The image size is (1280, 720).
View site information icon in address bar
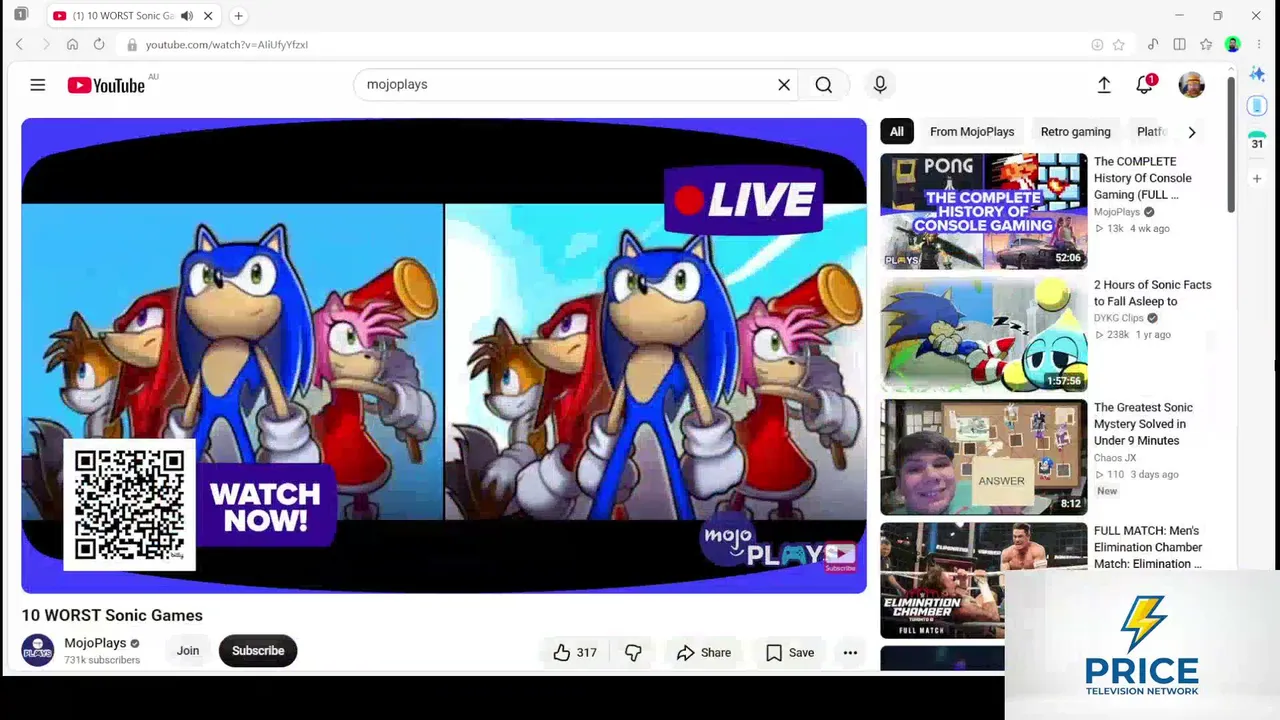point(132,45)
